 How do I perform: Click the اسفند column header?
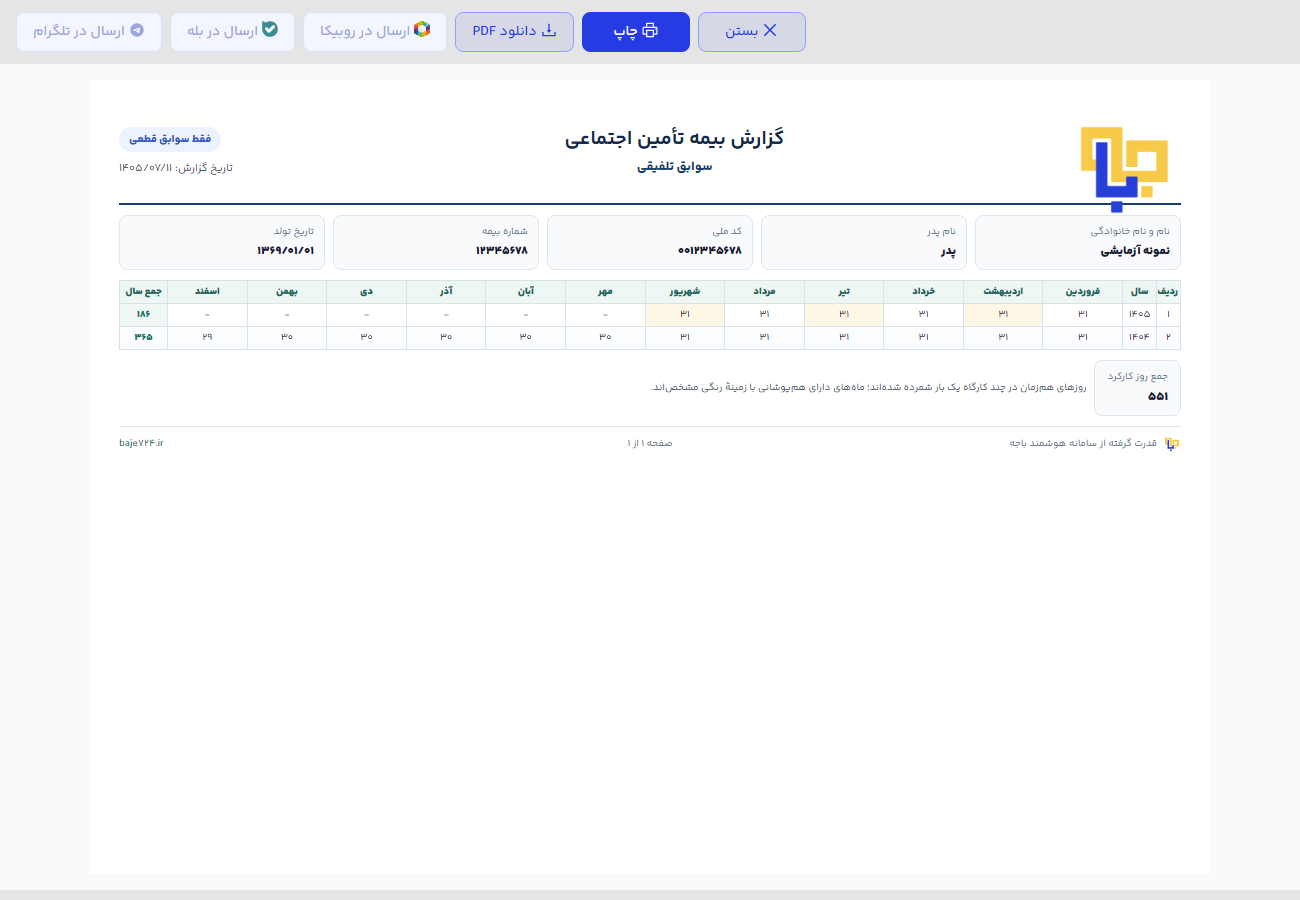click(207, 292)
